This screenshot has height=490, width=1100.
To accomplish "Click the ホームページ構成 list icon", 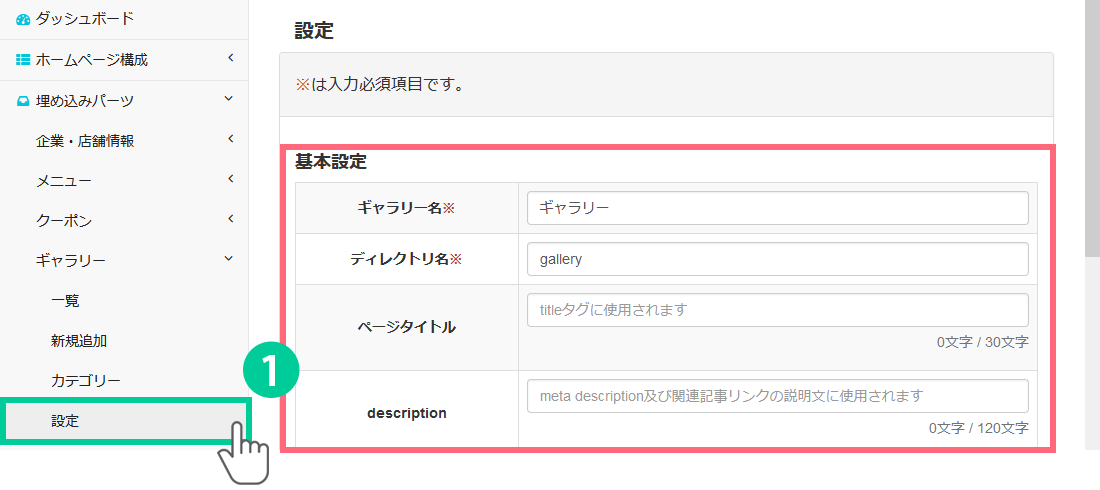I will (23, 60).
